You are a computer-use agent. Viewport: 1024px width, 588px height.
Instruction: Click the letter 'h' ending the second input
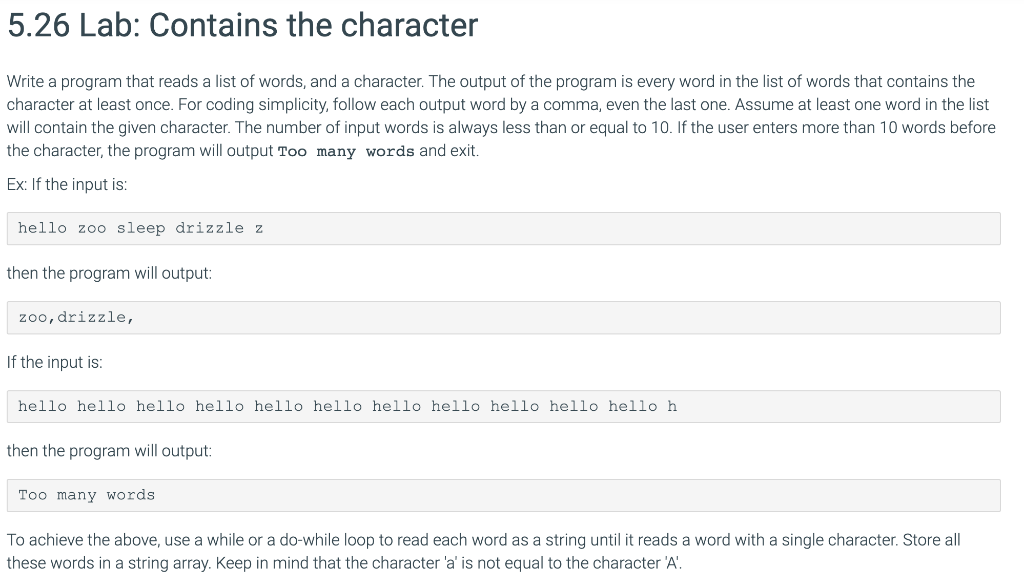tap(672, 406)
